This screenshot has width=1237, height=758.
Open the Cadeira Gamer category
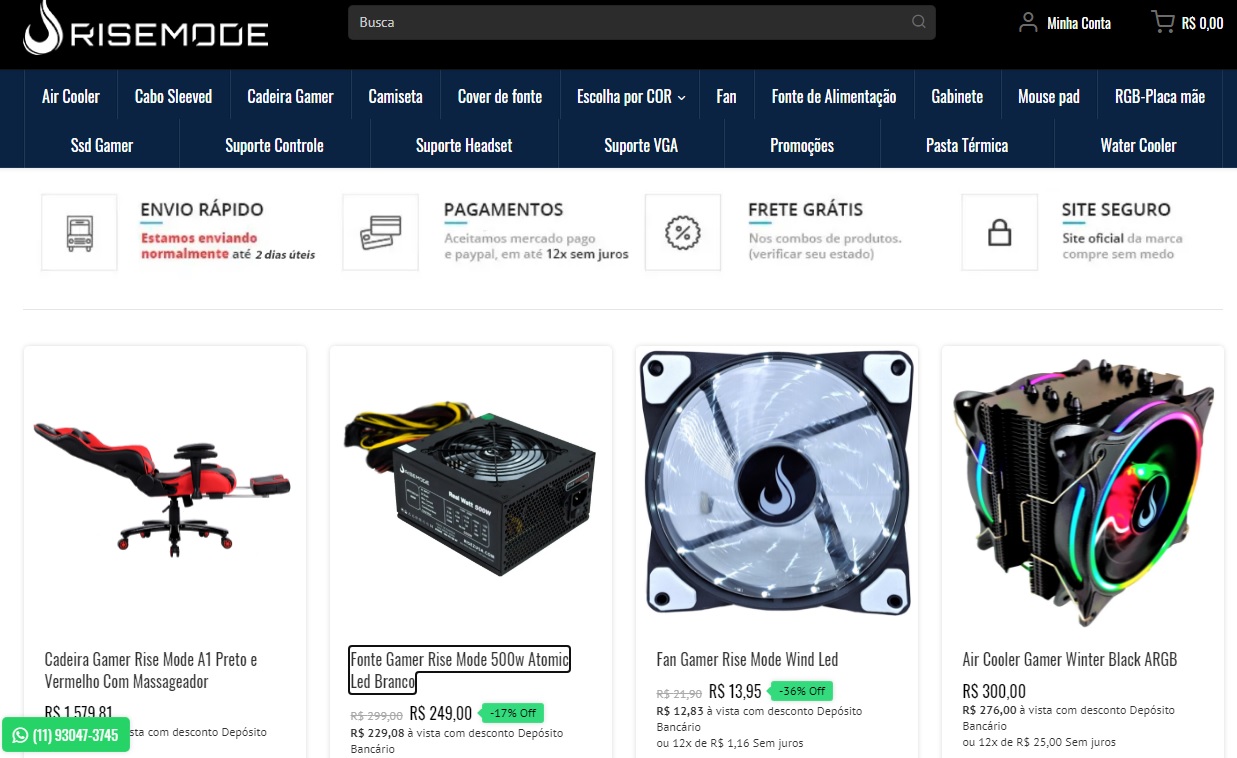(290, 96)
